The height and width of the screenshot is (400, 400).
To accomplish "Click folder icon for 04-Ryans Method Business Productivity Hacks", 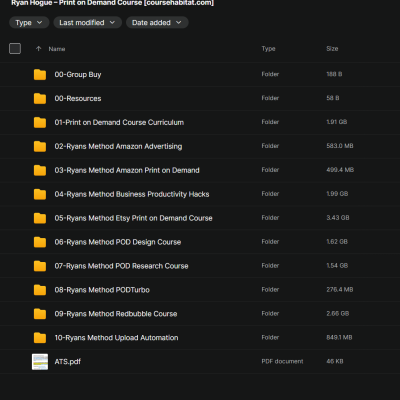I will point(40,194).
